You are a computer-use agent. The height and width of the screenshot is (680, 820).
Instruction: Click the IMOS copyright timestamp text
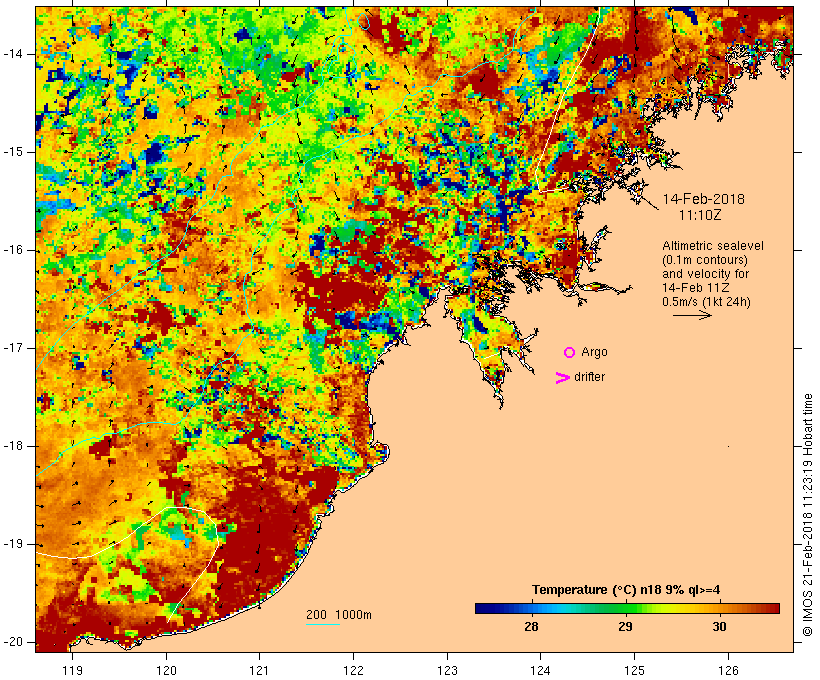pos(807,515)
